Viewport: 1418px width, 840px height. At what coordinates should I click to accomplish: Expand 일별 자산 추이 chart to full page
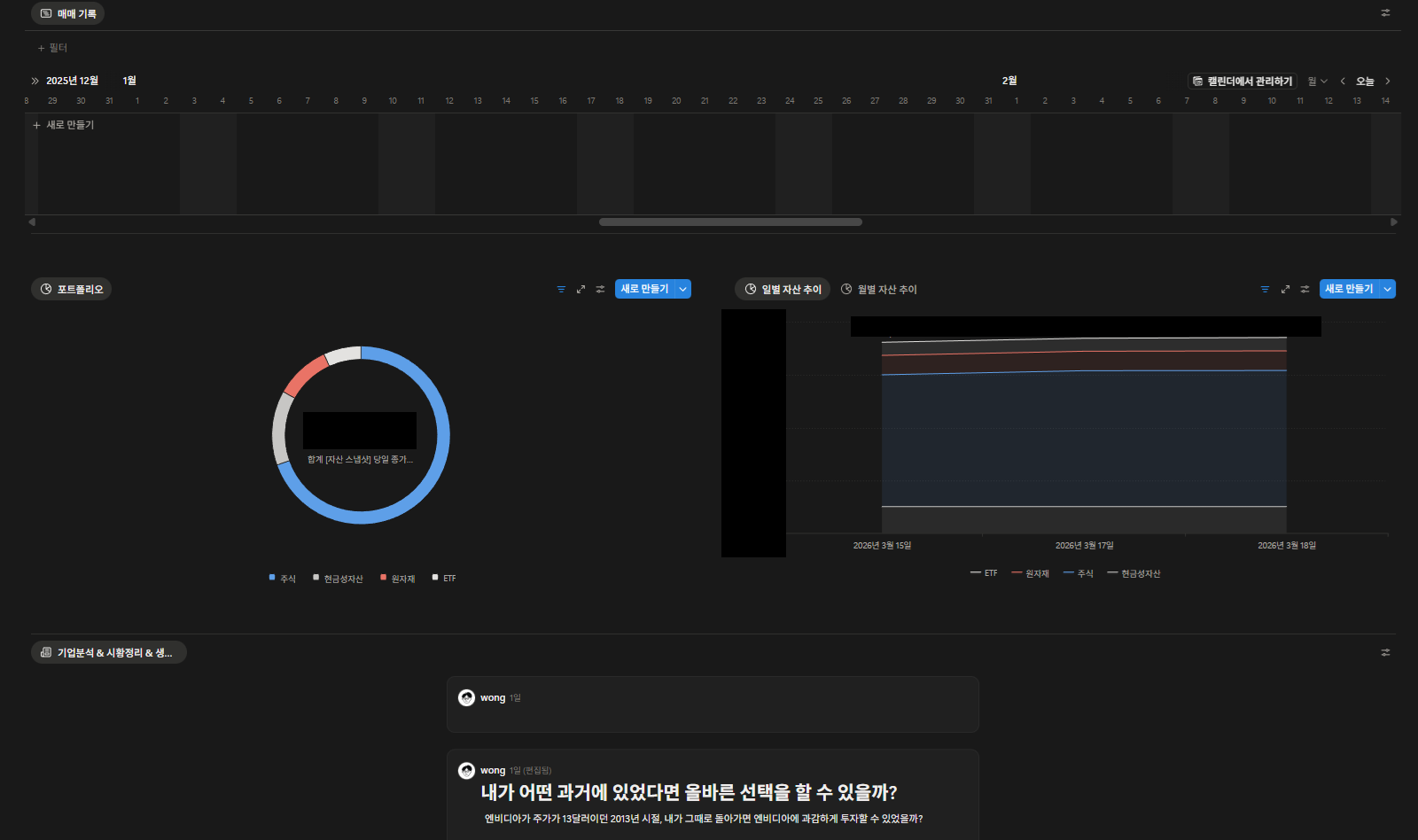(1285, 290)
